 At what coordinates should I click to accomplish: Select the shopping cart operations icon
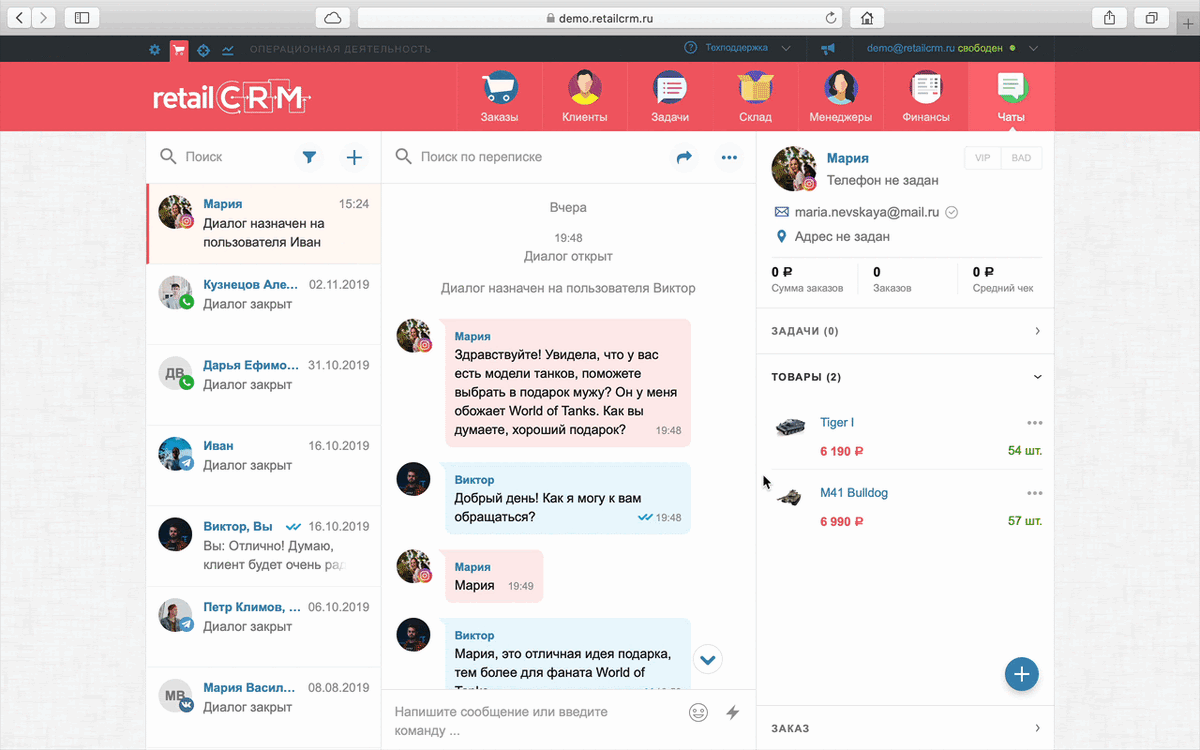[x=179, y=49]
